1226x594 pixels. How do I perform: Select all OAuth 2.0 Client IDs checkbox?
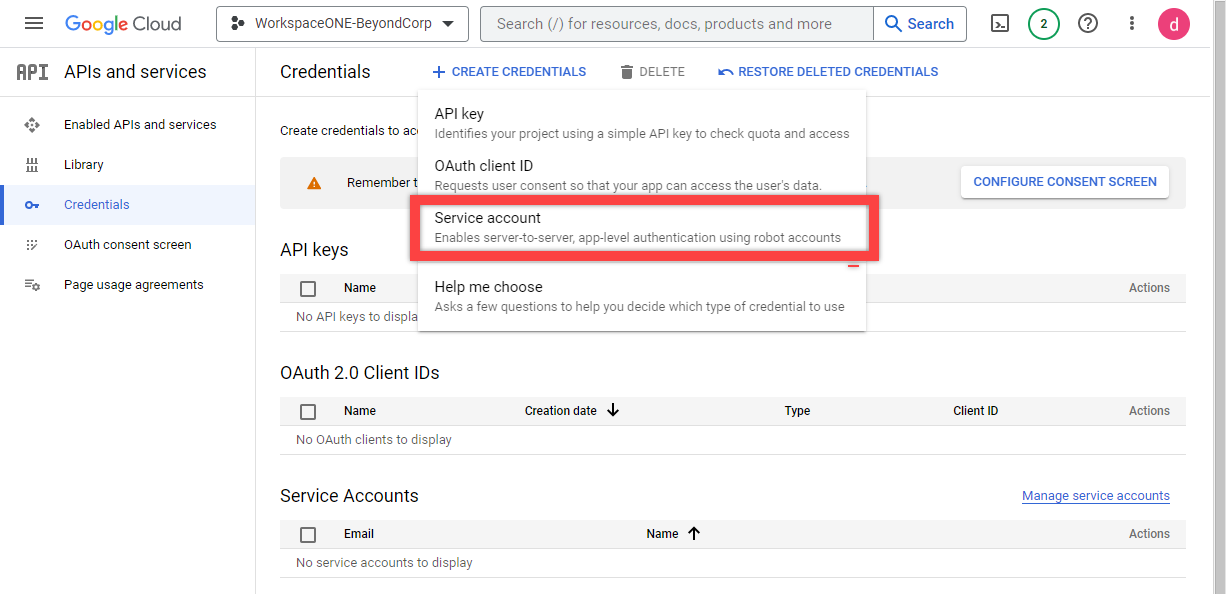(308, 412)
